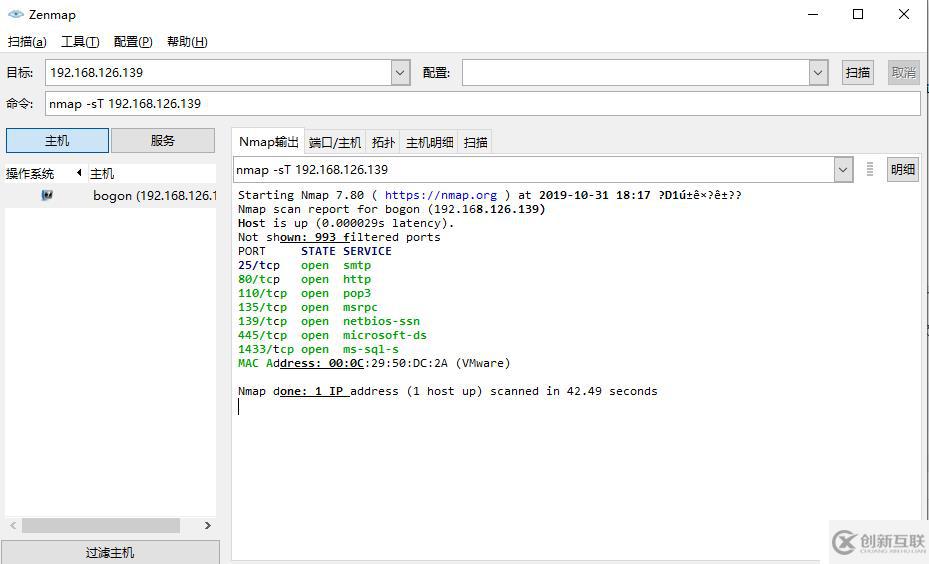The image size is (929, 564).
Task: Open the https://nmap.org link
Action: [441, 195]
